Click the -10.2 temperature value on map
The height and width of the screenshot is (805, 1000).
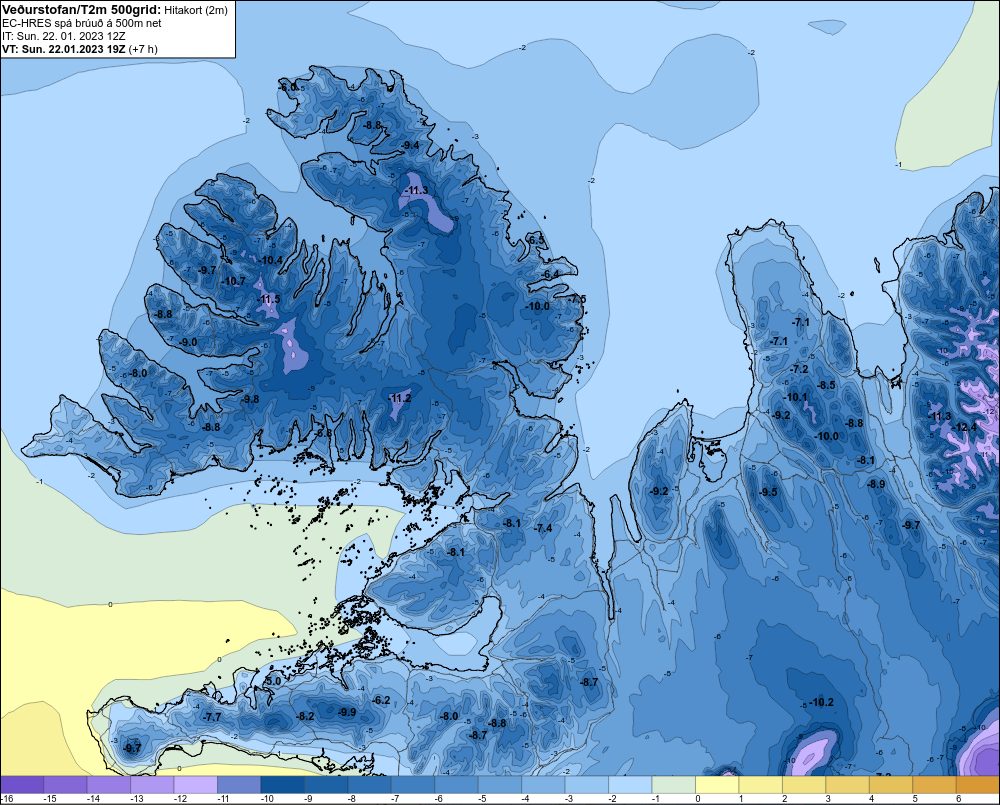coord(821,702)
